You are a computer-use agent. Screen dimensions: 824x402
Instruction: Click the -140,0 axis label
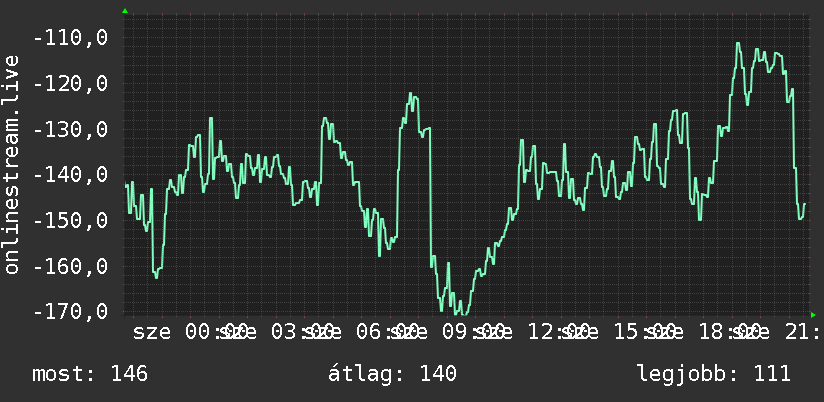pos(70,175)
